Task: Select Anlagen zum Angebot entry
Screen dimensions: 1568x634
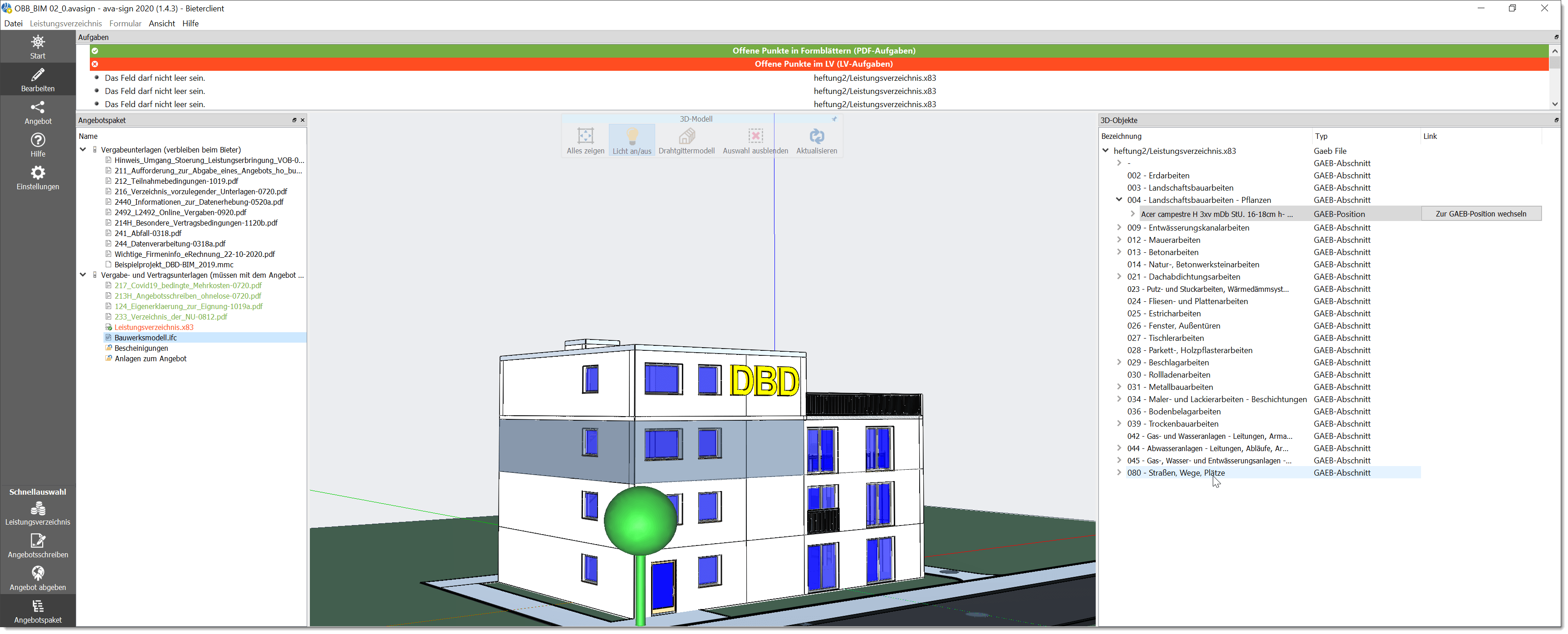Action: [x=150, y=359]
